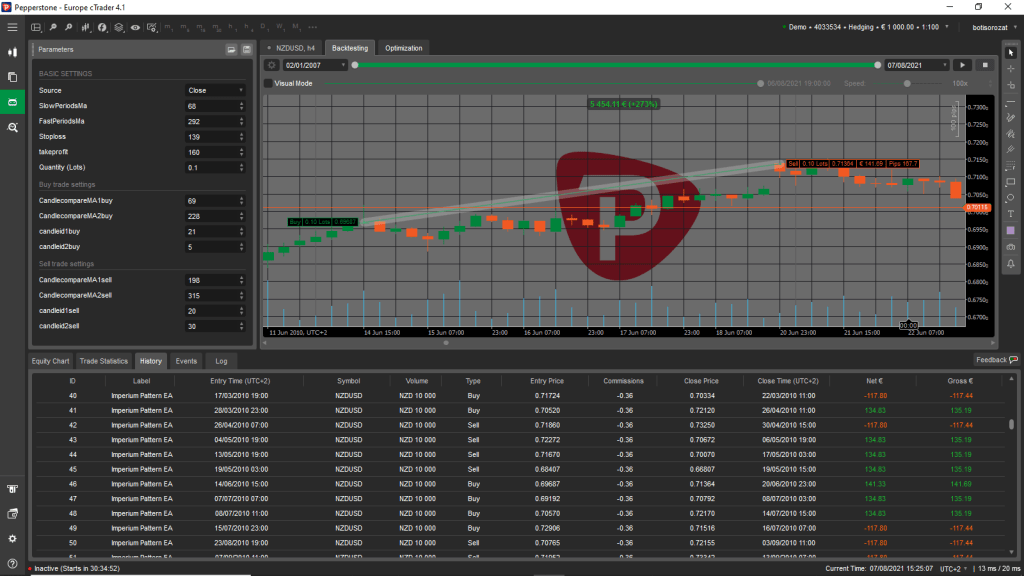Click the SlowPeriodsMa value field
1024x576 pixels.
pyautogui.click(x=208, y=106)
